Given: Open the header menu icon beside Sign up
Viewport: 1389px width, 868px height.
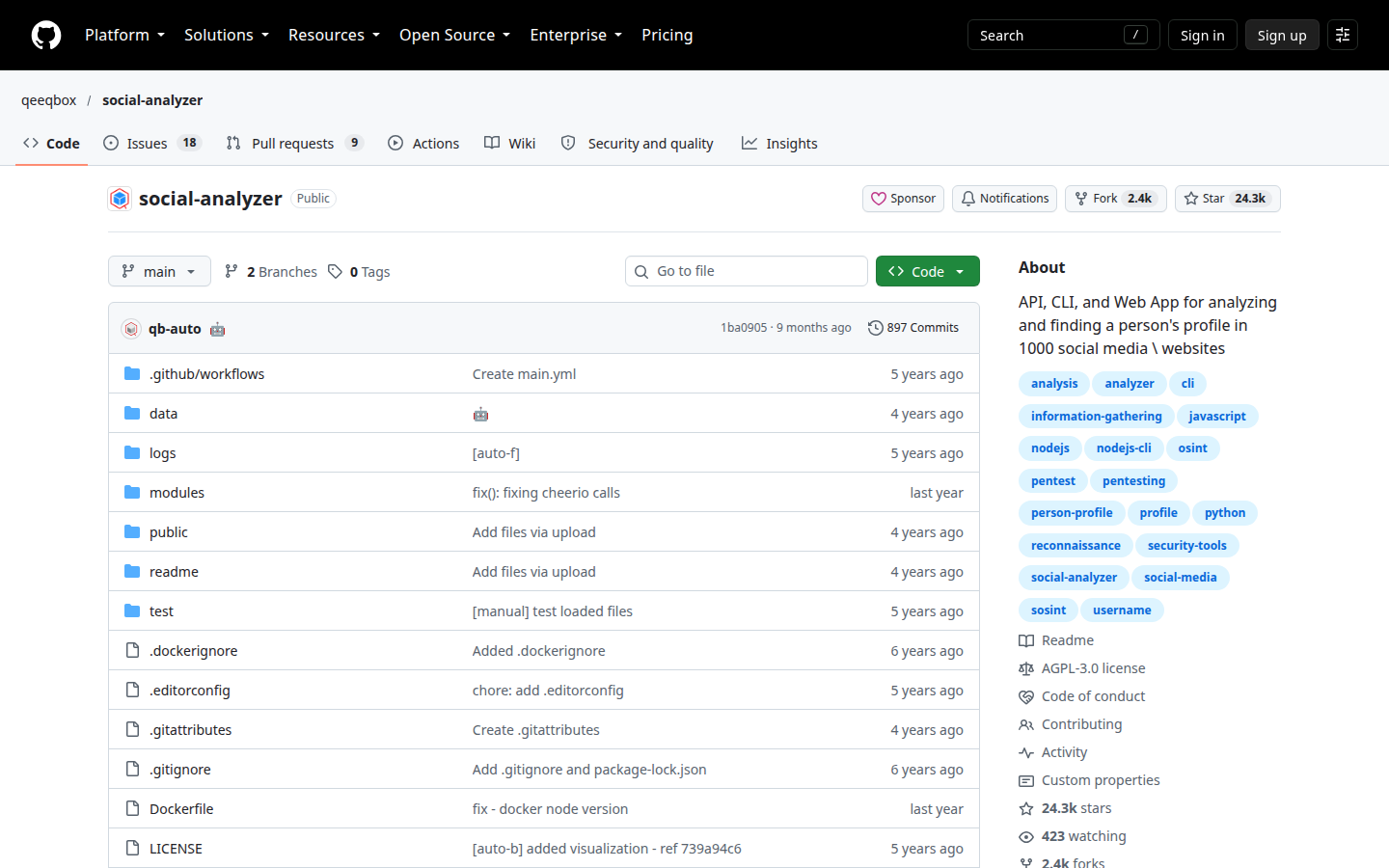Looking at the screenshot, I should coord(1343,36).
